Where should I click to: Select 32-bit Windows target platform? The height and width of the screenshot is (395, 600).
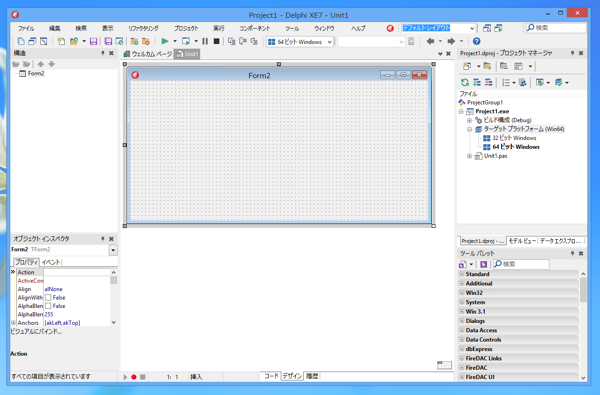[510, 138]
